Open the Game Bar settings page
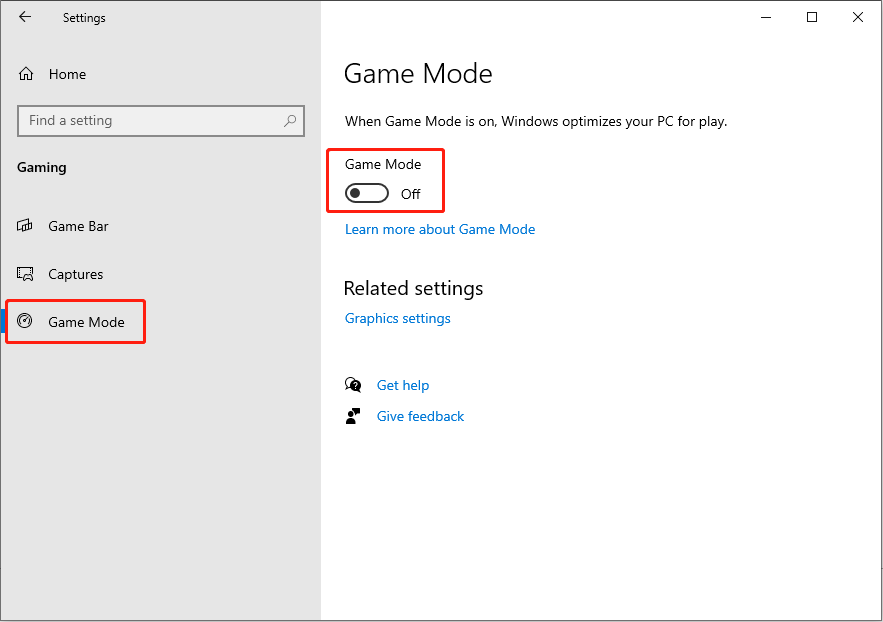Image resolution: width=883 pixels, height=622 pixels. click(78, 226)
